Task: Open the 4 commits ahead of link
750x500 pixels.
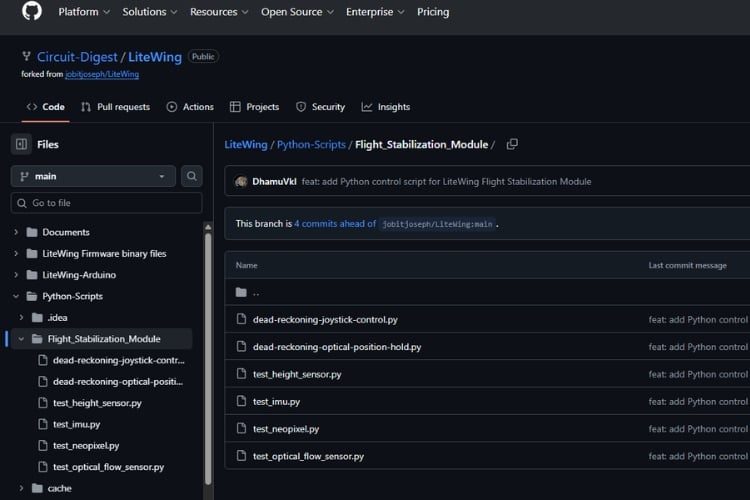Action: (x=335, y=223)
